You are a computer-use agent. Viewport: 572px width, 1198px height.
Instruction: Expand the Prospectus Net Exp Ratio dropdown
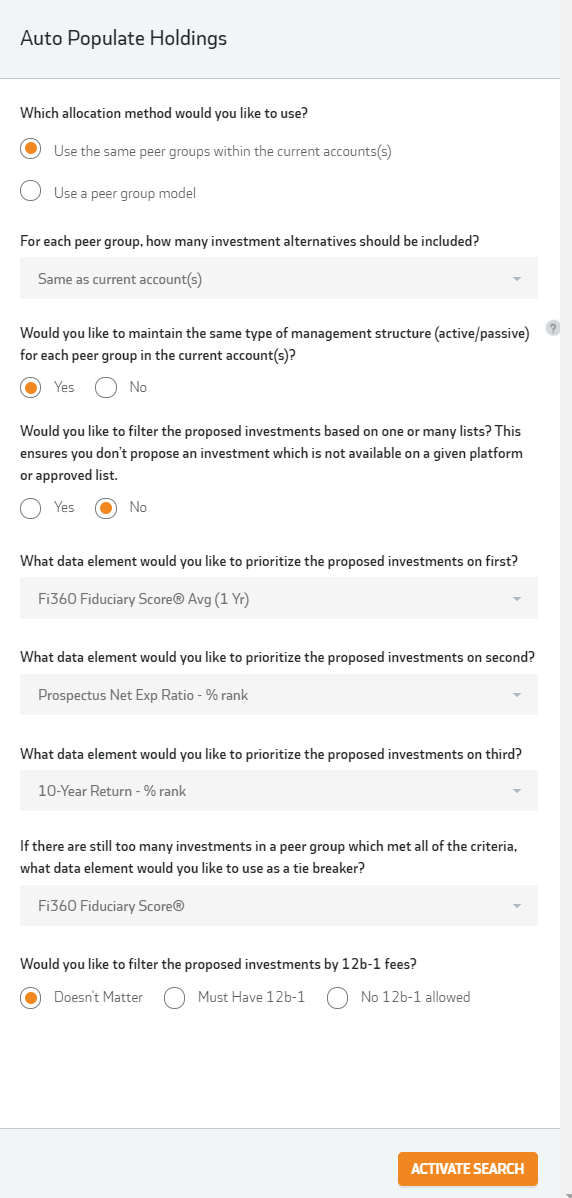(x=279, y=695)
